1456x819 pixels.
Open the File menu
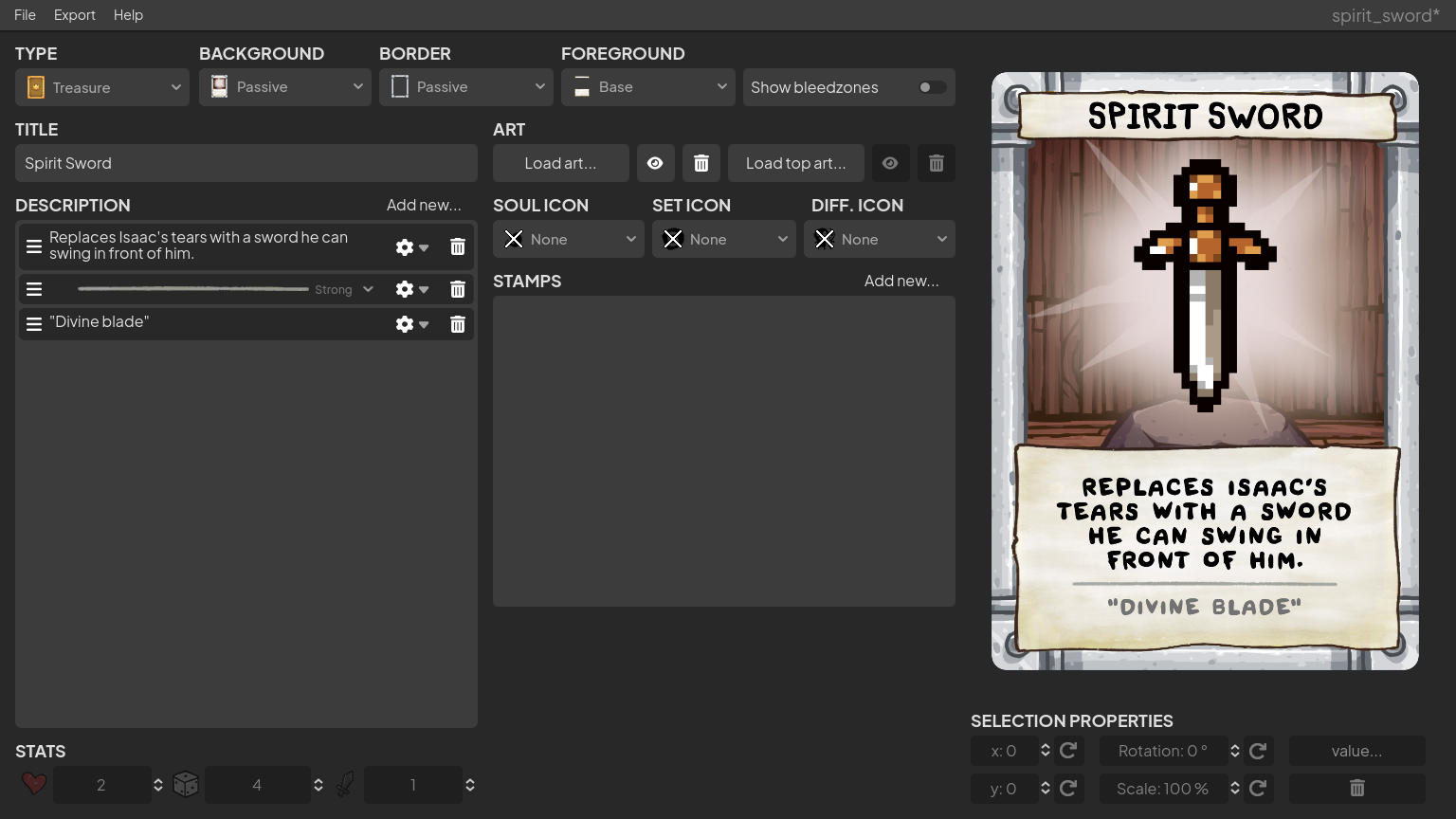coord(25,15)
